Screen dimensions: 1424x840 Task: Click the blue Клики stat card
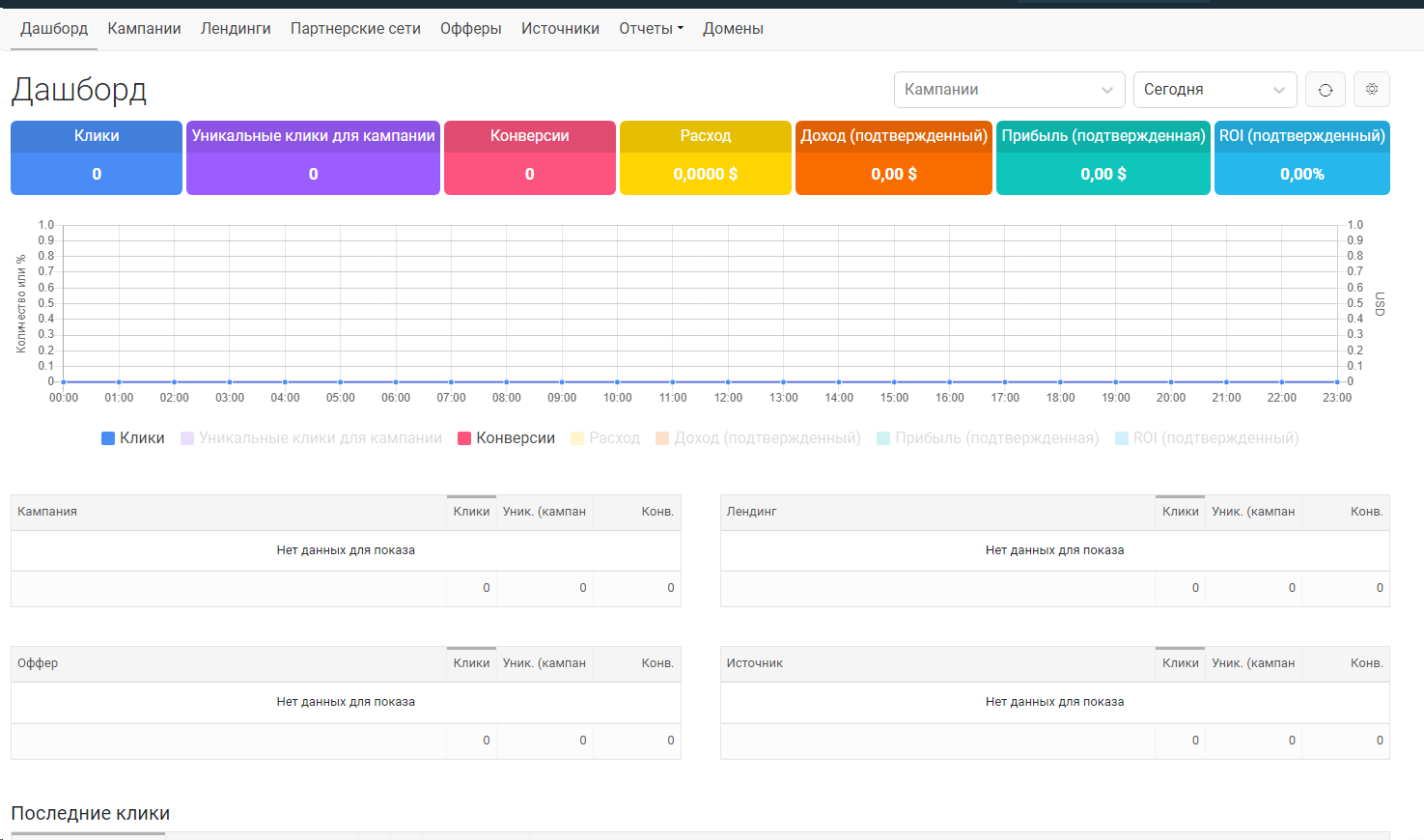tap(97, 157)
